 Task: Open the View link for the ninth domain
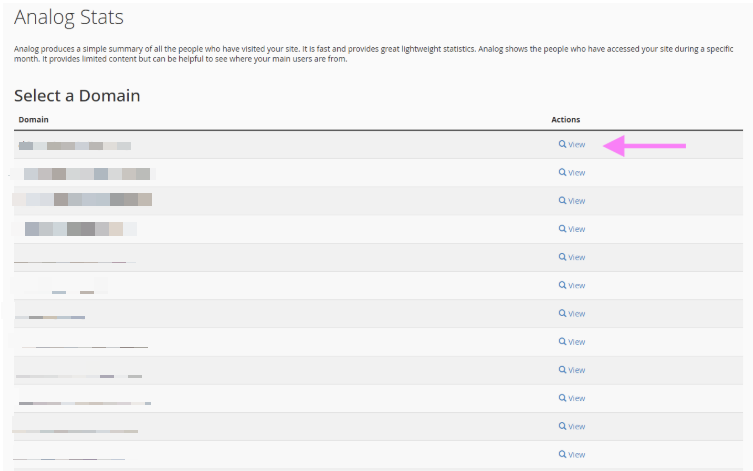click(576, 370)
